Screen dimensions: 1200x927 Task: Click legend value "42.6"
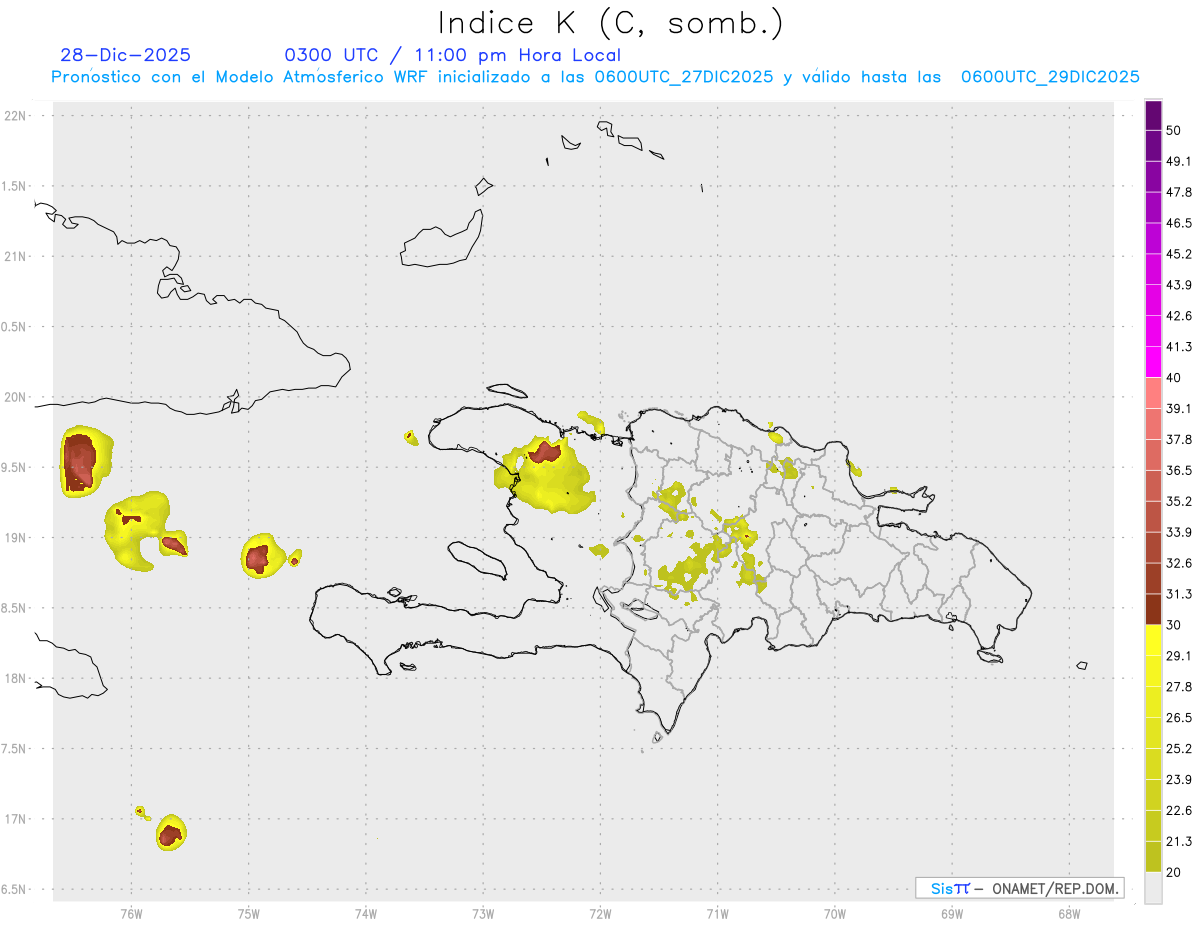(x=1178, y=316)
